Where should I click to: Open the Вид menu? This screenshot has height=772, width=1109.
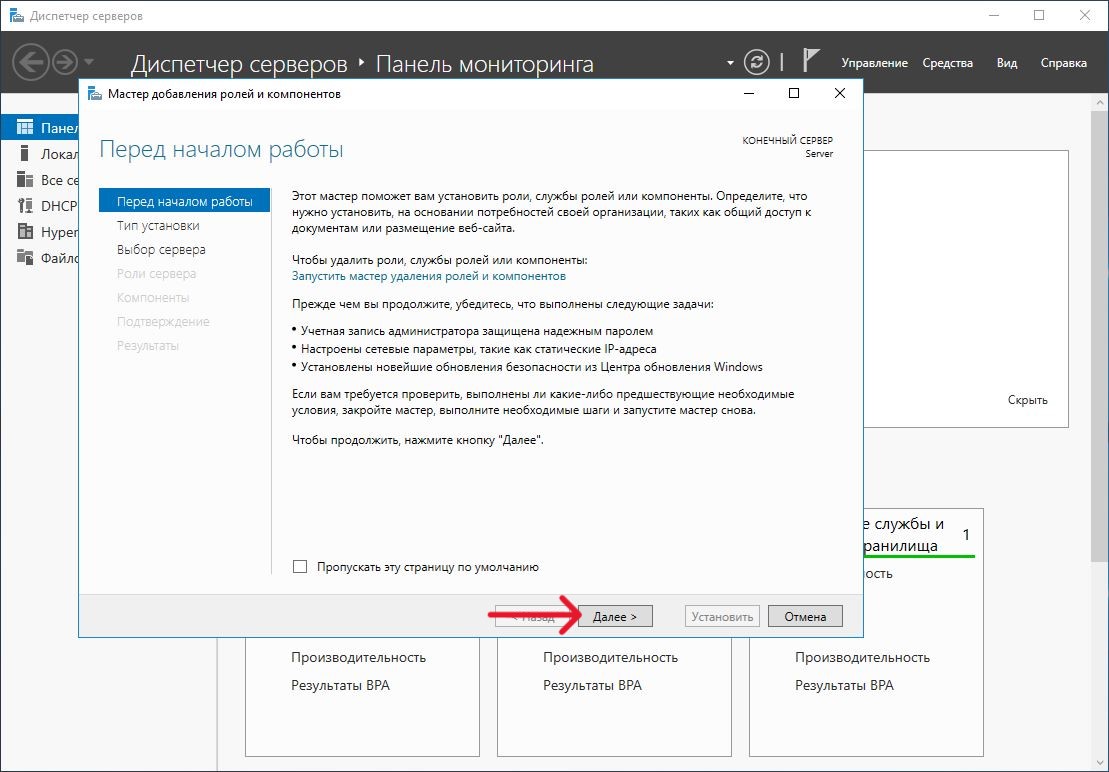[x=1006, y=63]
